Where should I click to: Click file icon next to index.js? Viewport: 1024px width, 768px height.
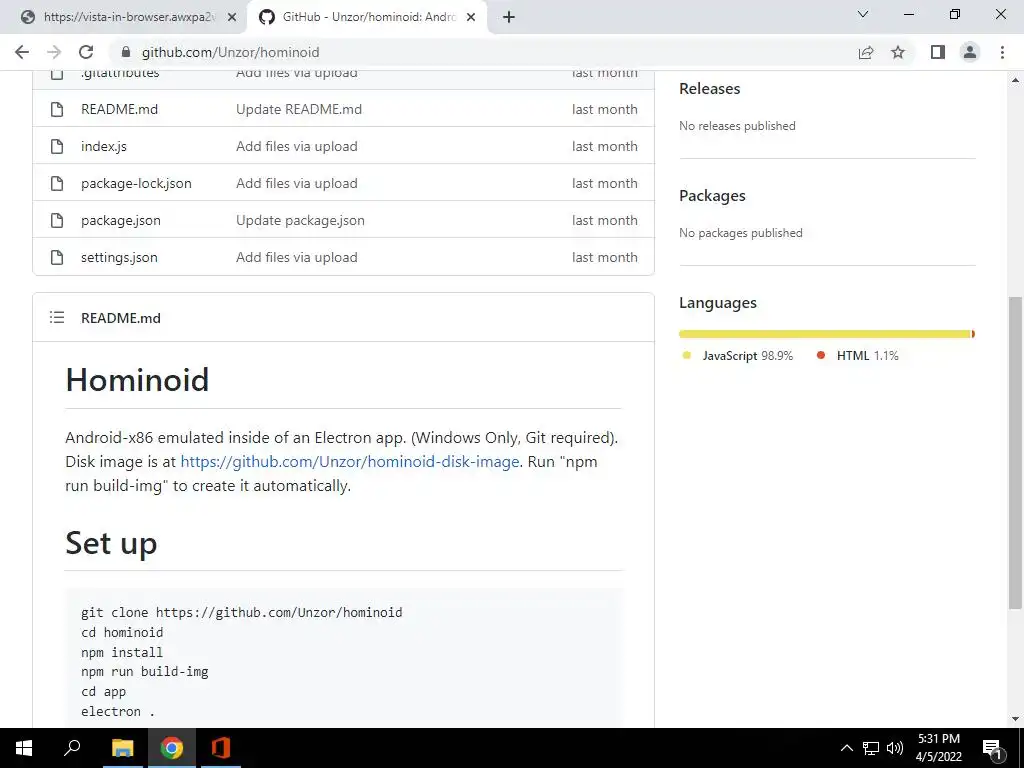tap(57, 146)
